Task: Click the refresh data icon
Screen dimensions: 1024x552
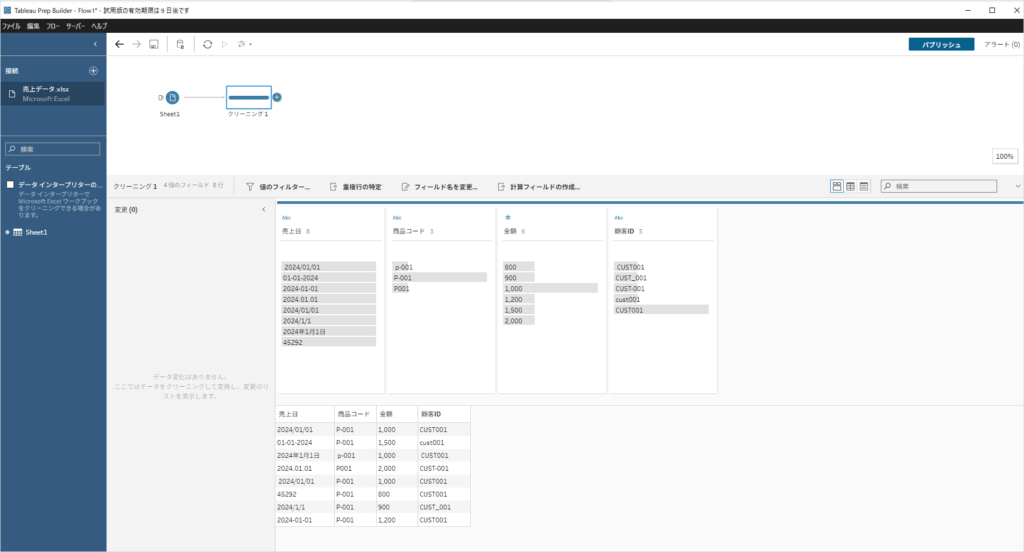Action: tap(207, 45)
